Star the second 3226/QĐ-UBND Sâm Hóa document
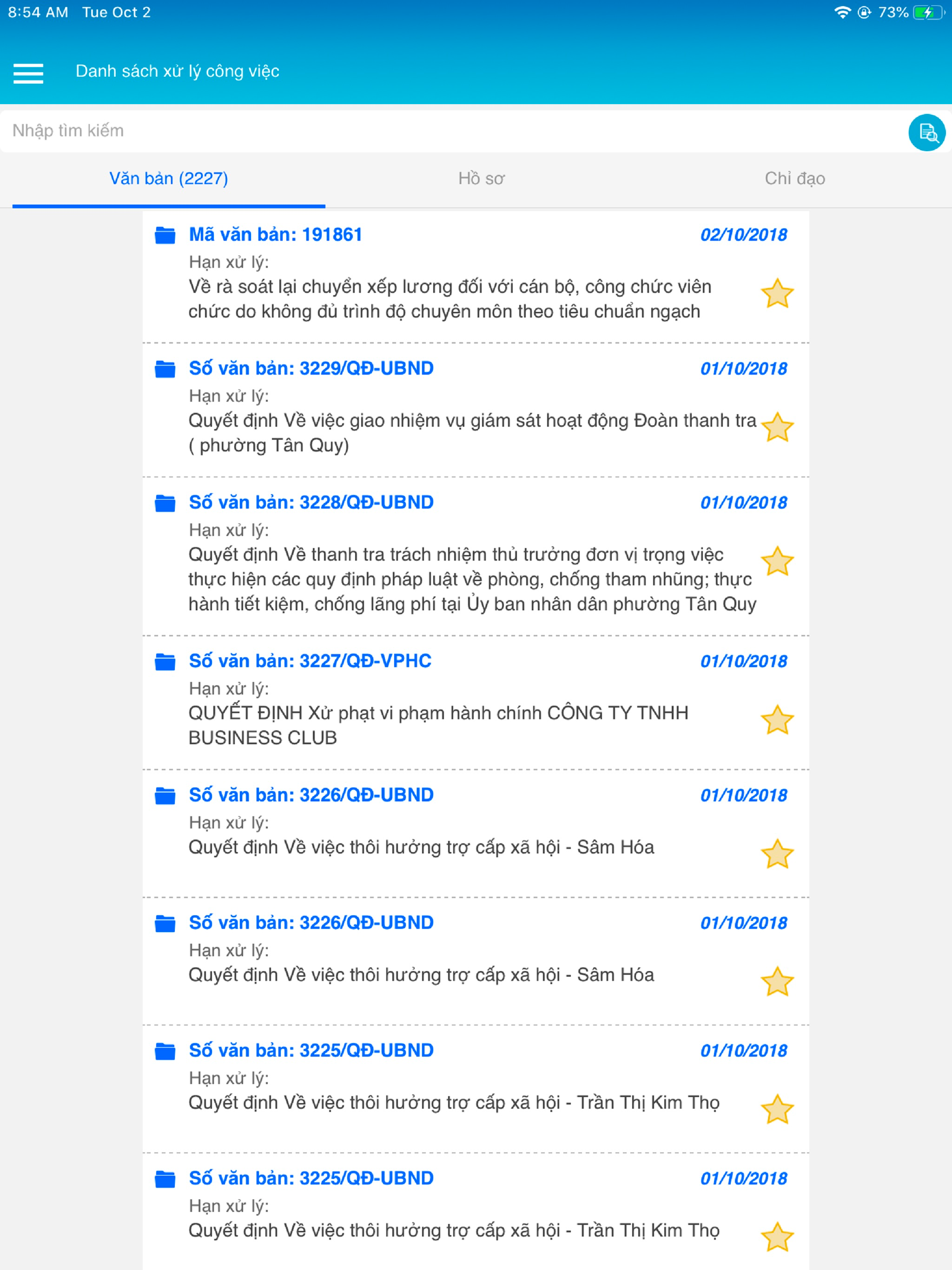Image resolution: width=952 pixels, height=1270 pixels. [777, 981]
